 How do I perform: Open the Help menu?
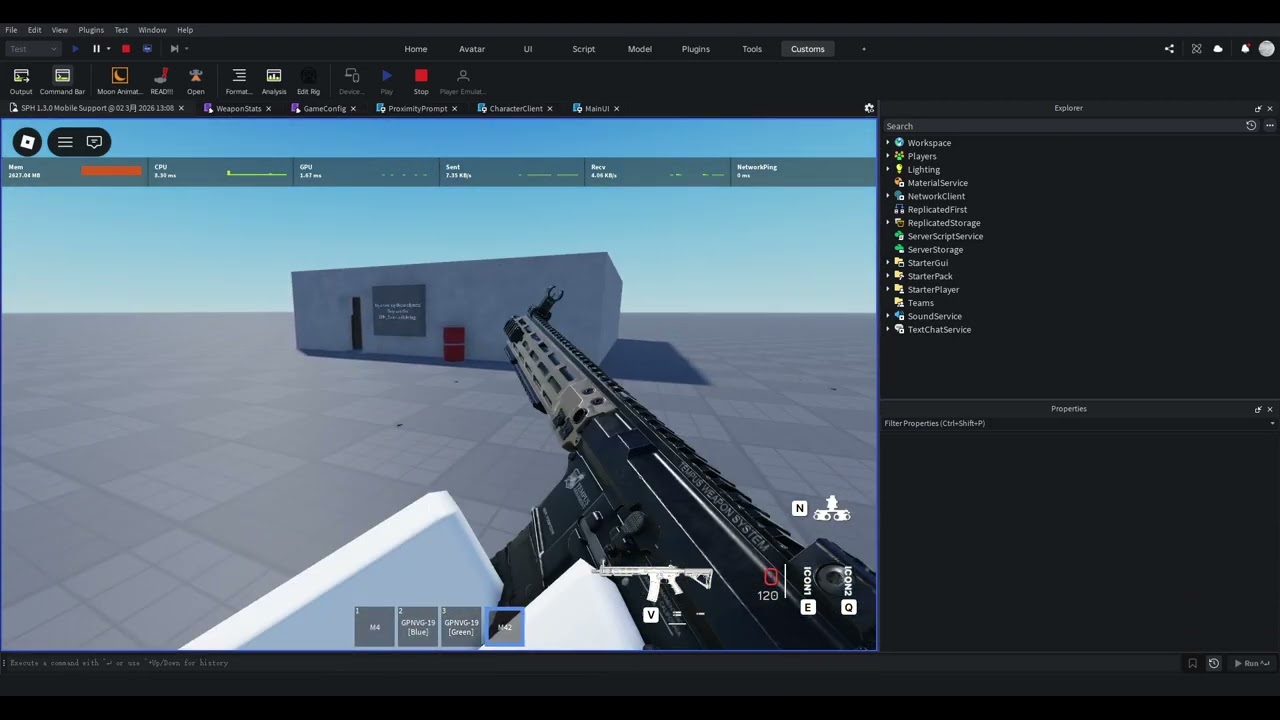click(185, 30)
